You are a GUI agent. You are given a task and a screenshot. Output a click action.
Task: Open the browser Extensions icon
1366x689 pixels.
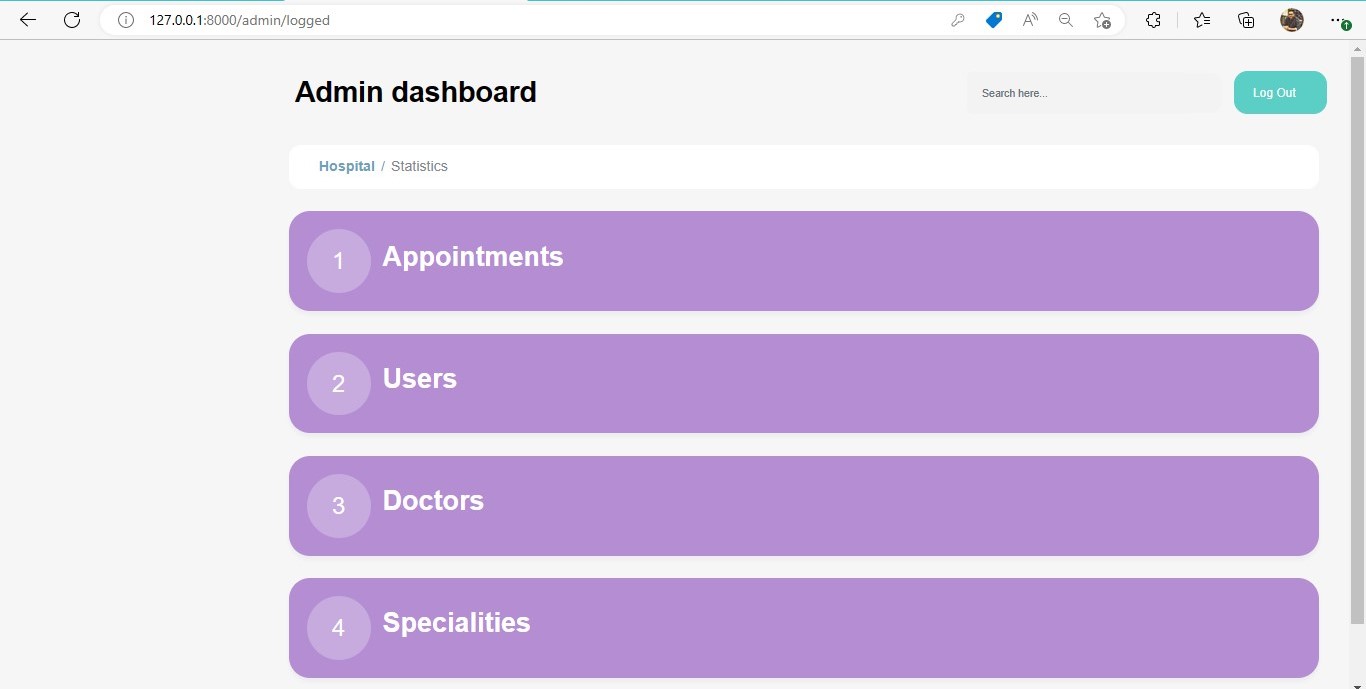pyautogui.click(x=1153, y=19)
